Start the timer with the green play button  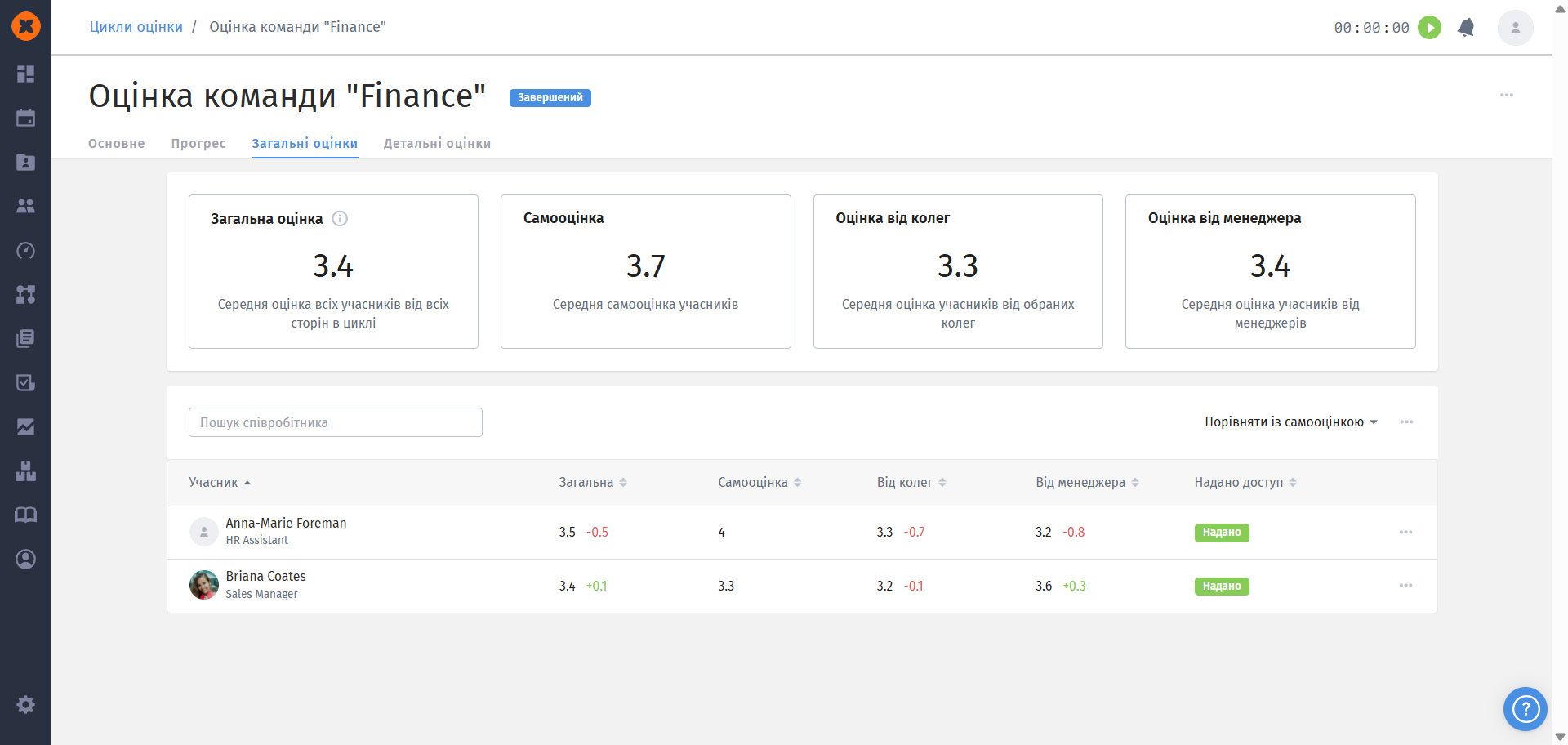click(x=1429, y=28)
